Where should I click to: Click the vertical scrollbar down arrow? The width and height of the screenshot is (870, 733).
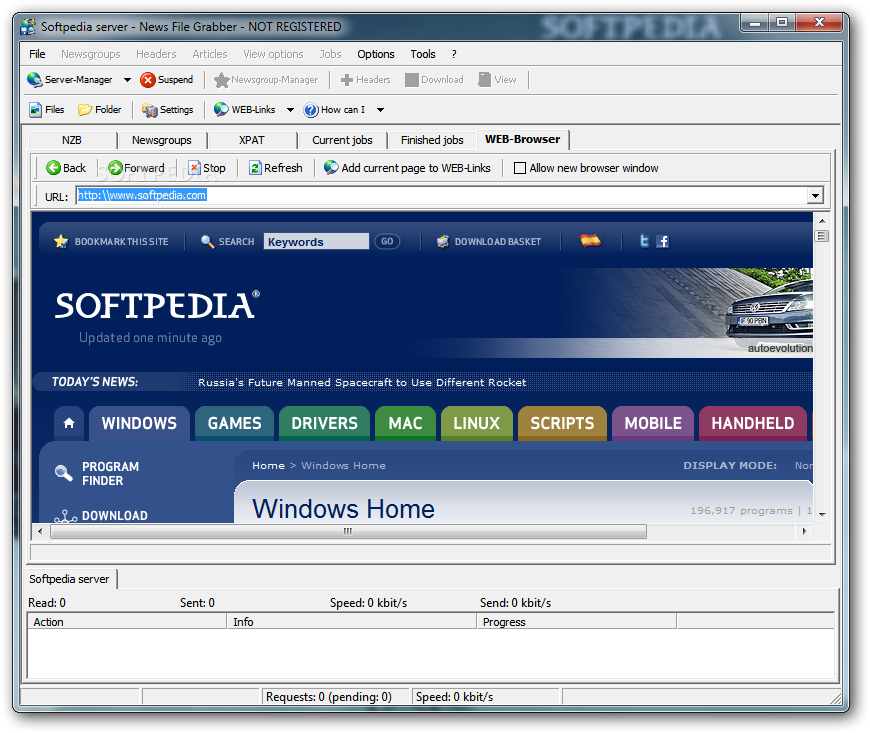(x=822, y=514)
